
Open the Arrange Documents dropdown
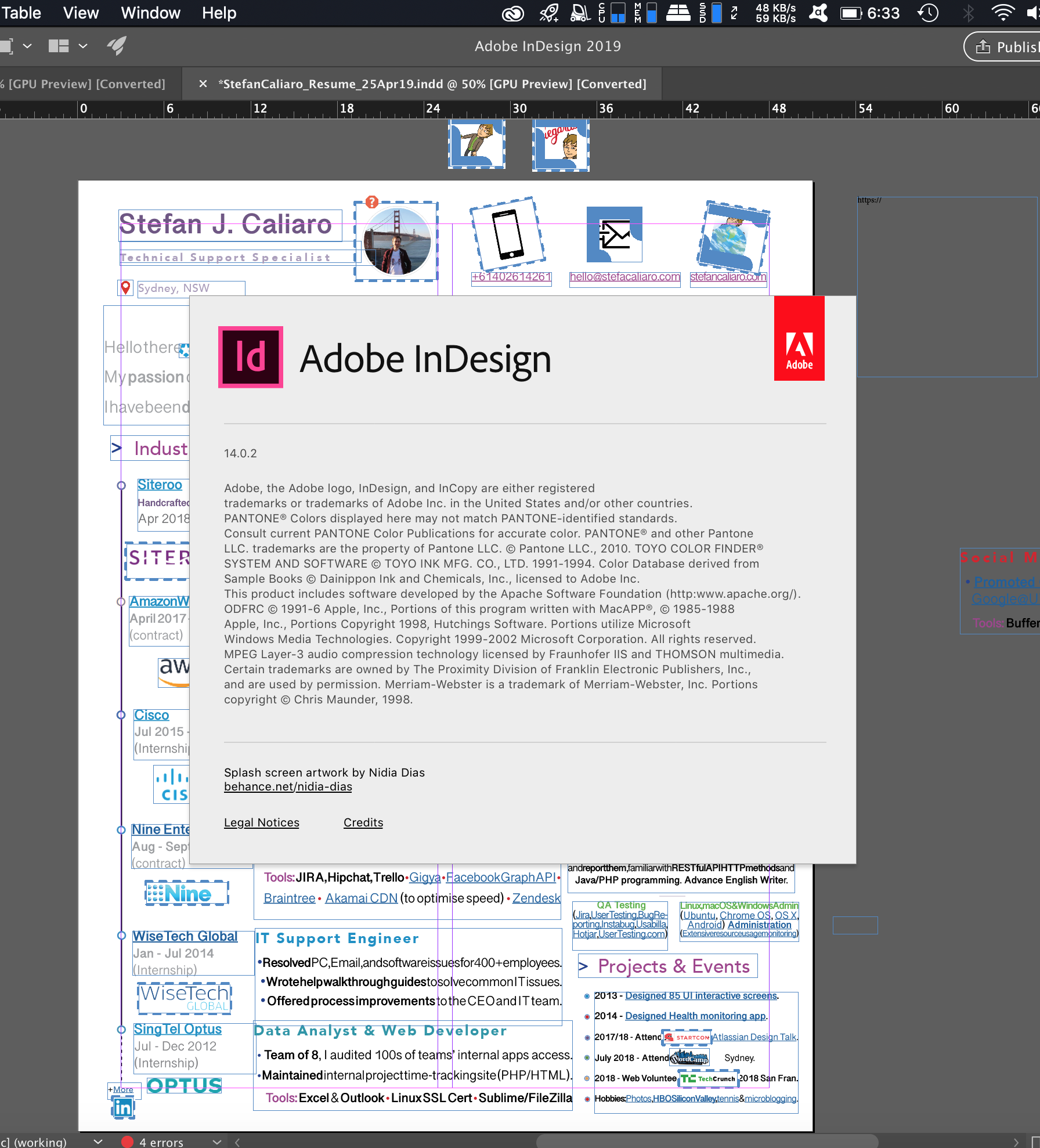(83, 46)
